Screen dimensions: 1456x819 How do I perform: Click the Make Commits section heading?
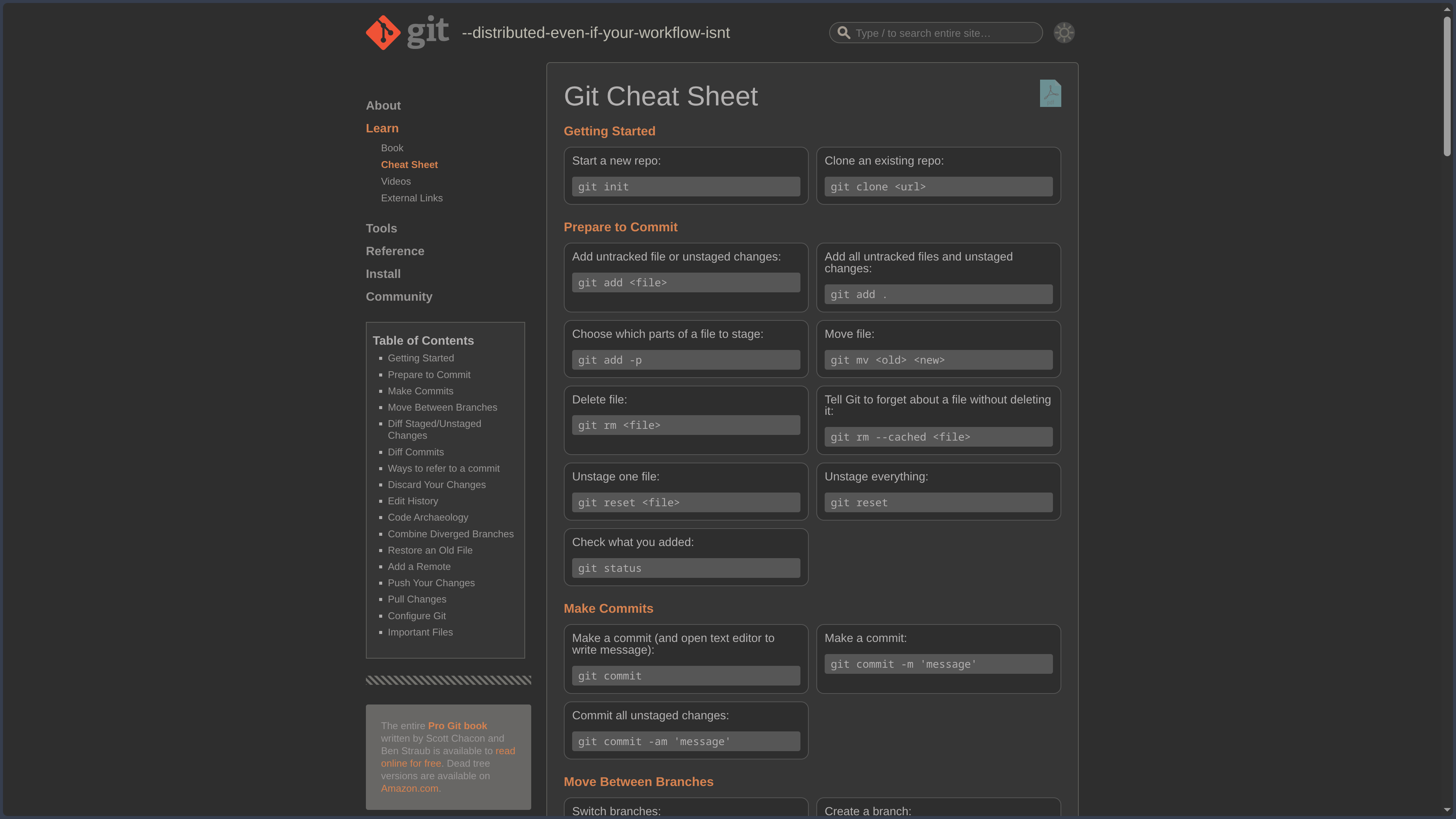click(608, 609)
